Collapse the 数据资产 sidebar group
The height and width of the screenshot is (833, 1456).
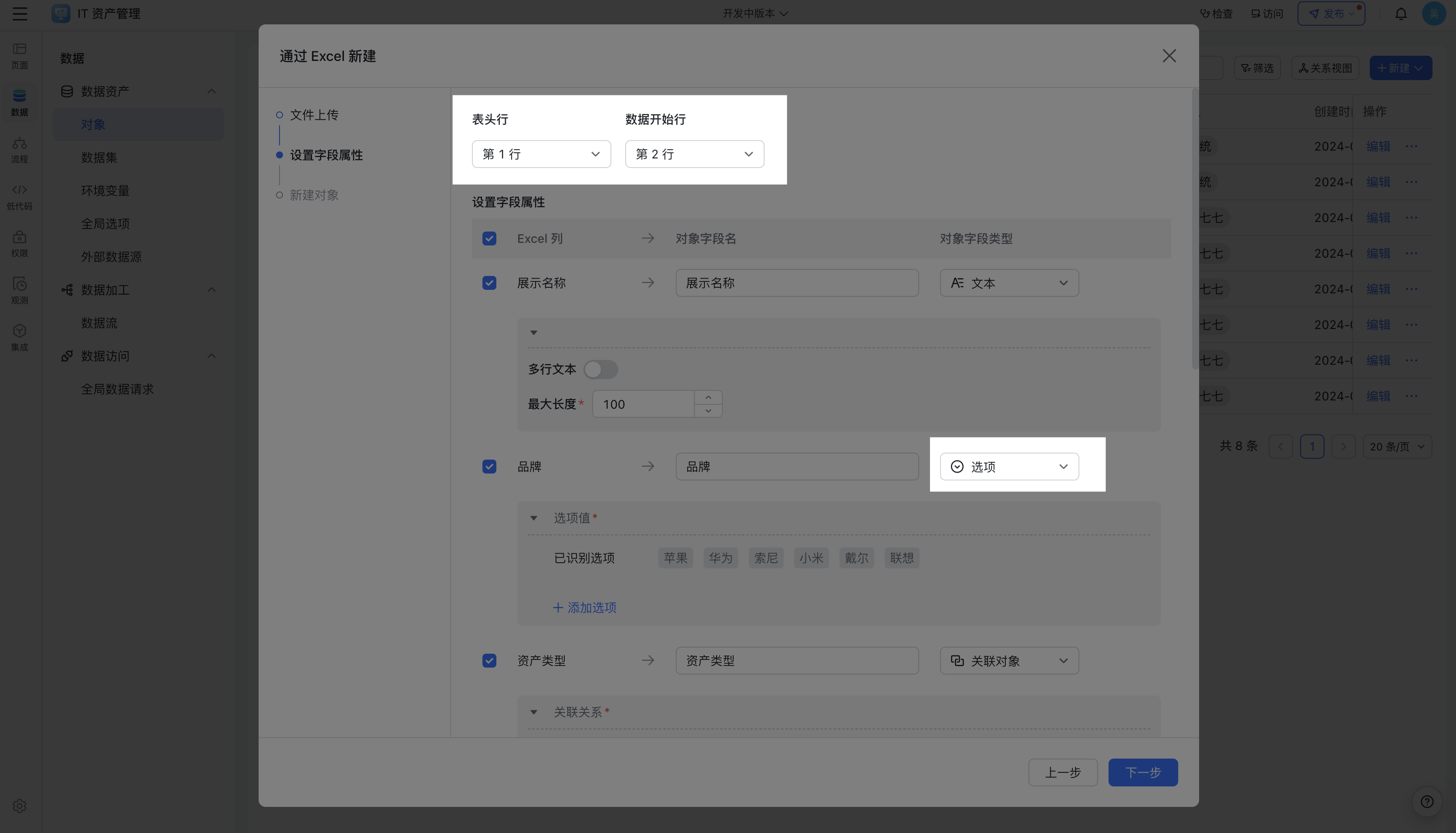click(211, 91)
